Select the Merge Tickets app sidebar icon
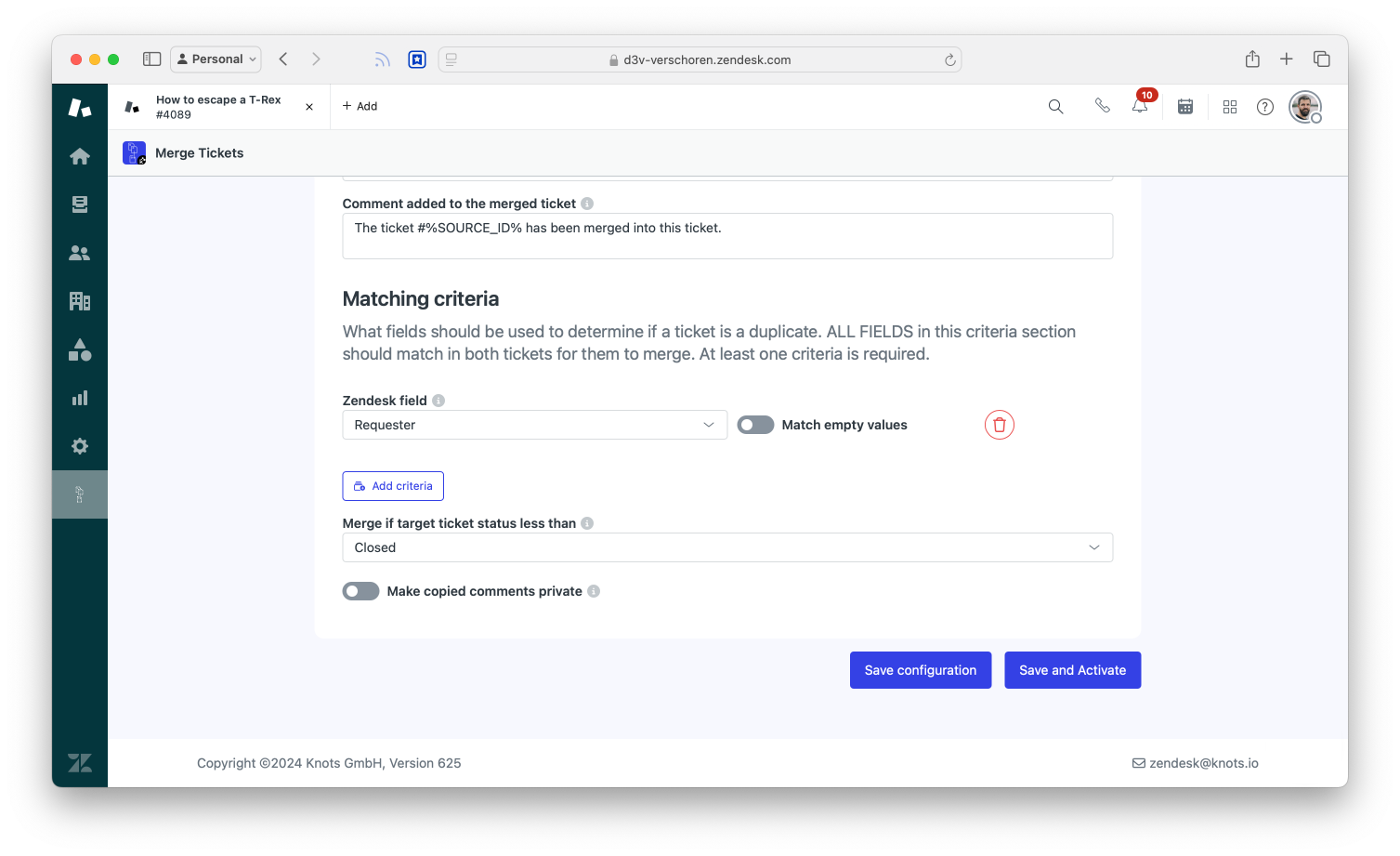This screenshot has width=1400, height=856. pyautogui.click(x=80, y=494)
